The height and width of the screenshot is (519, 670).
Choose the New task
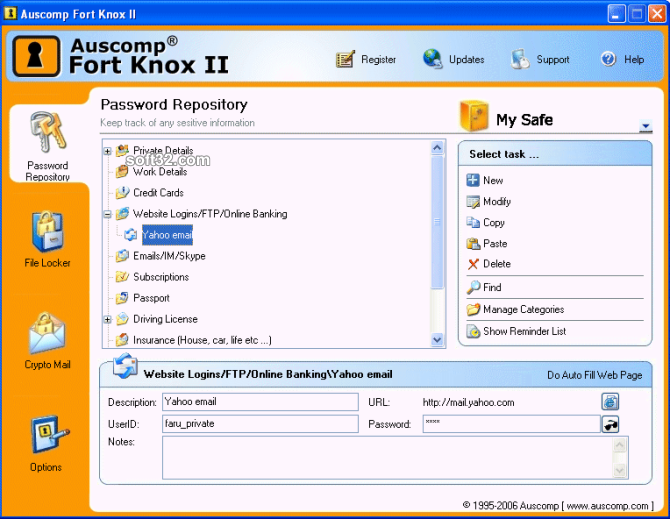[x=493, y=180]
